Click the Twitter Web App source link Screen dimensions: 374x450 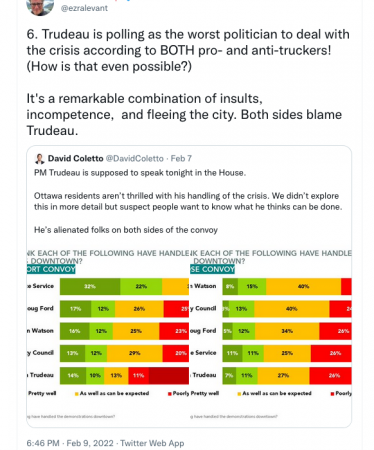(152, 443)
